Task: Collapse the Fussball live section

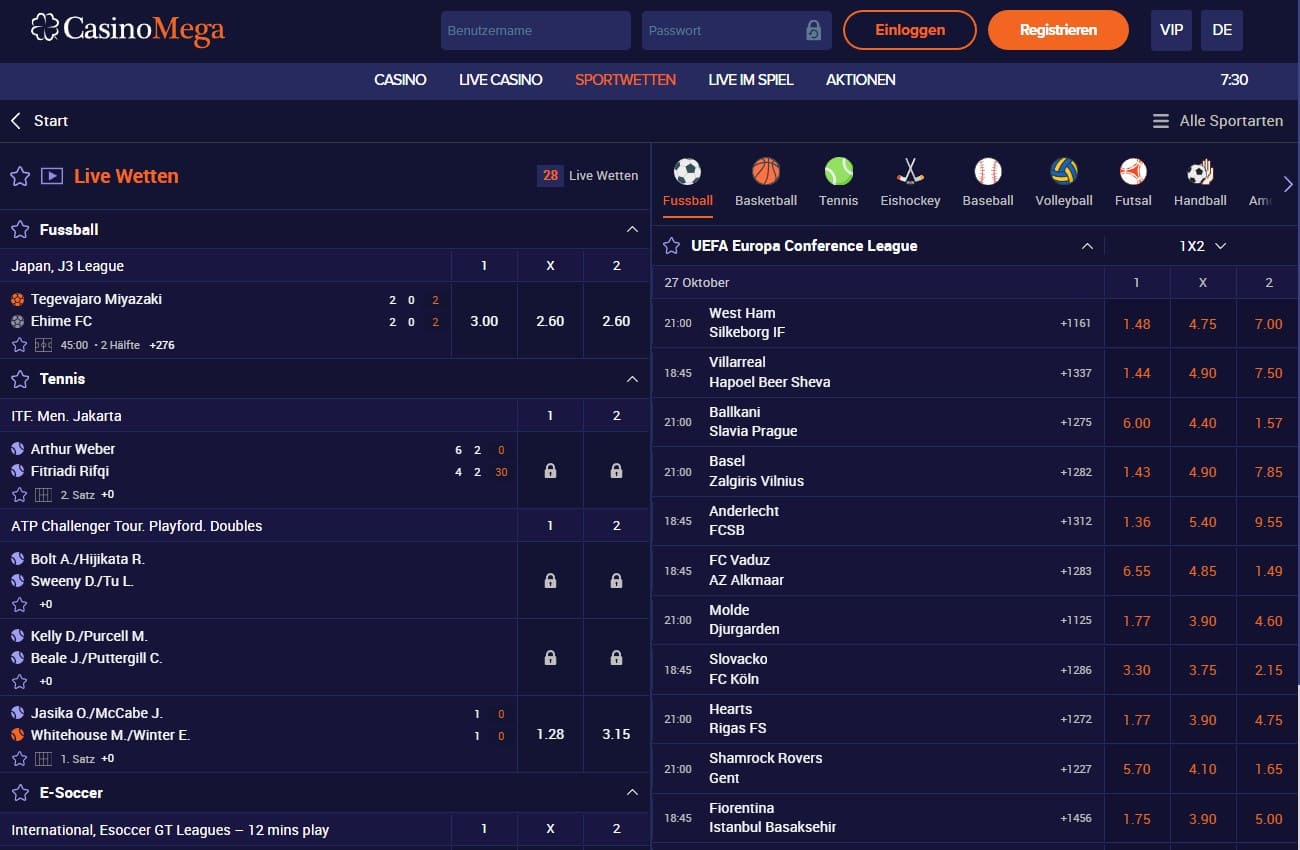Action: (x=632, y=229)
